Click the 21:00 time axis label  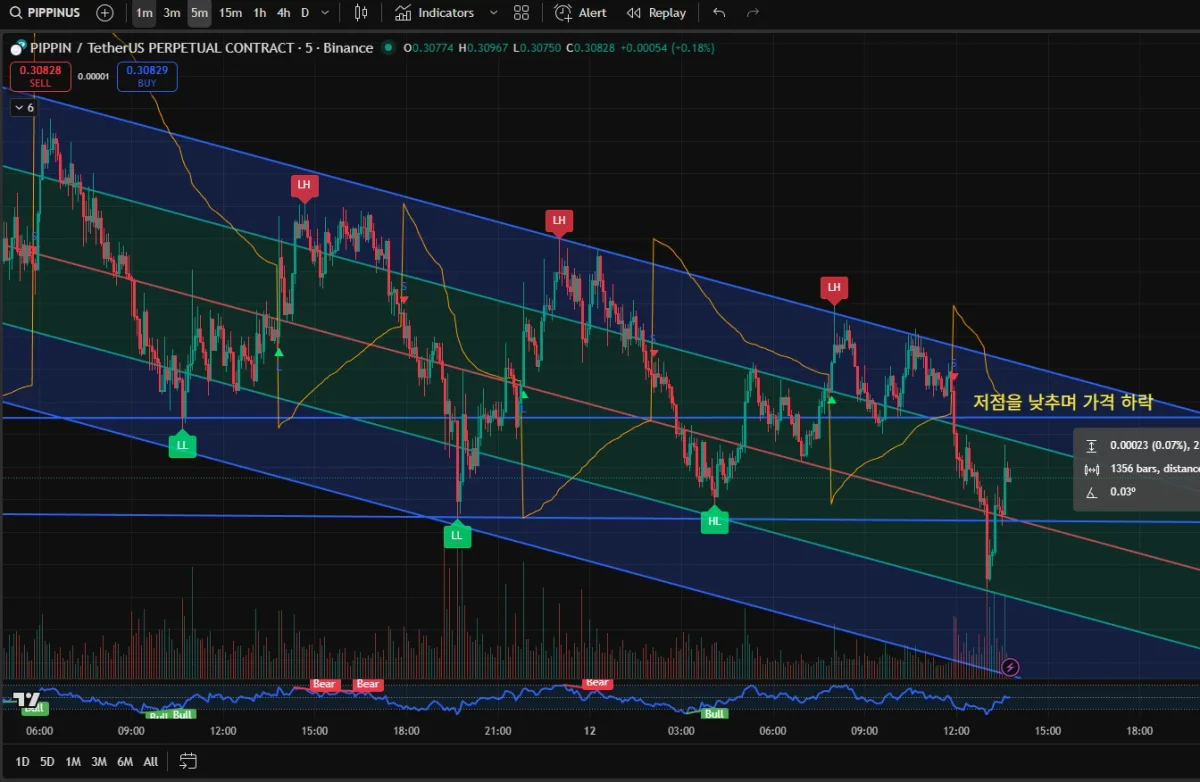click(497, 731)
